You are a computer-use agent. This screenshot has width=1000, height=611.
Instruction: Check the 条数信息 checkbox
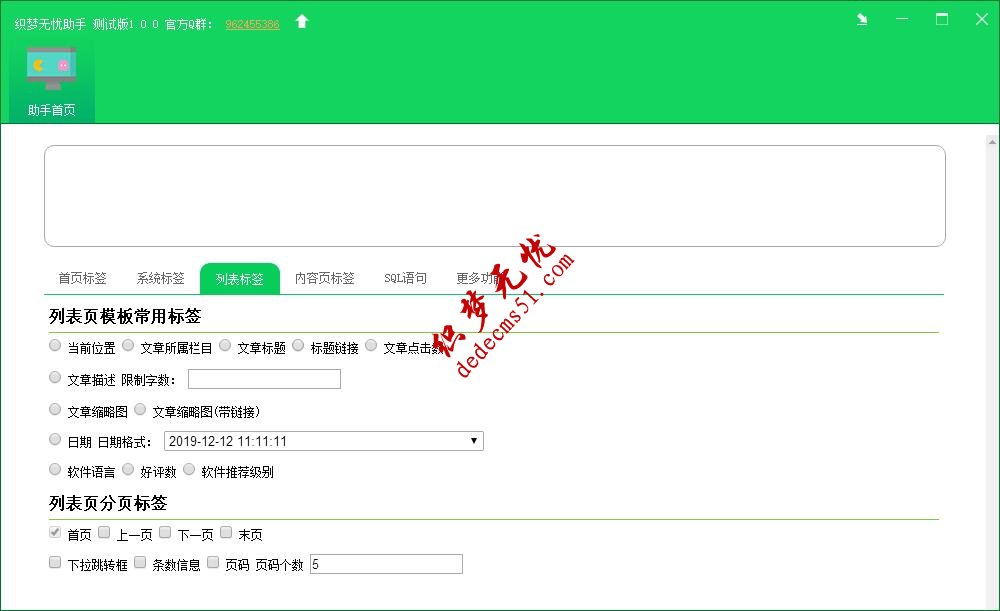pos(139,562)
